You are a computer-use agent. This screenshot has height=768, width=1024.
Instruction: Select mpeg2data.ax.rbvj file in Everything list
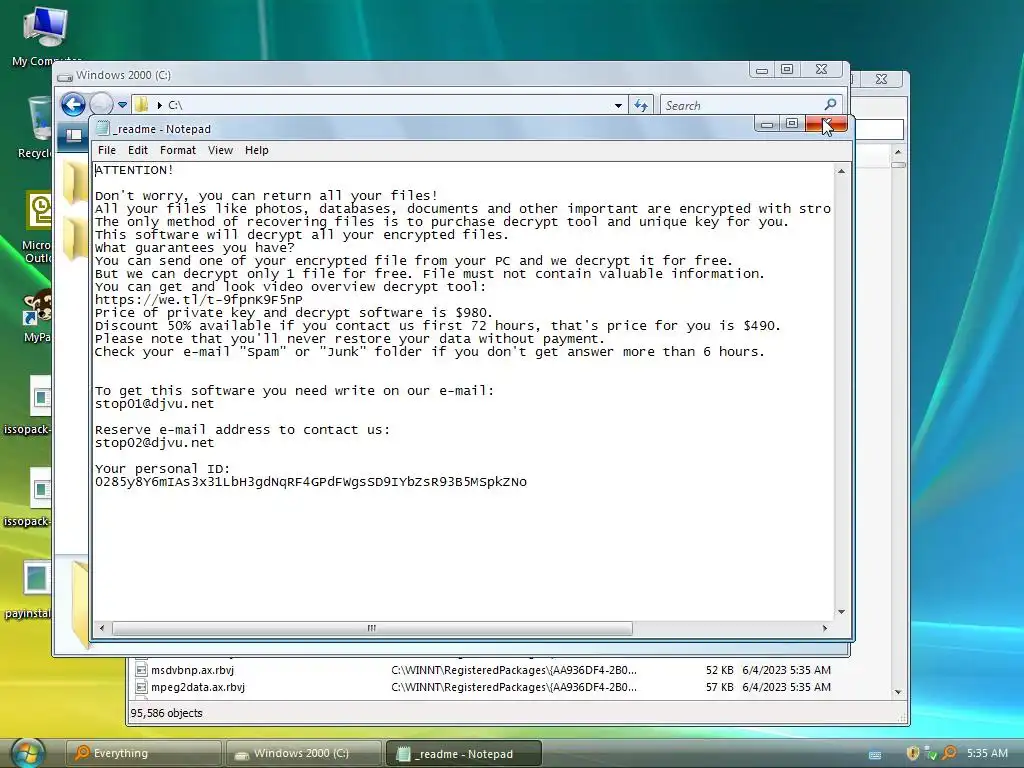(198, 687)
